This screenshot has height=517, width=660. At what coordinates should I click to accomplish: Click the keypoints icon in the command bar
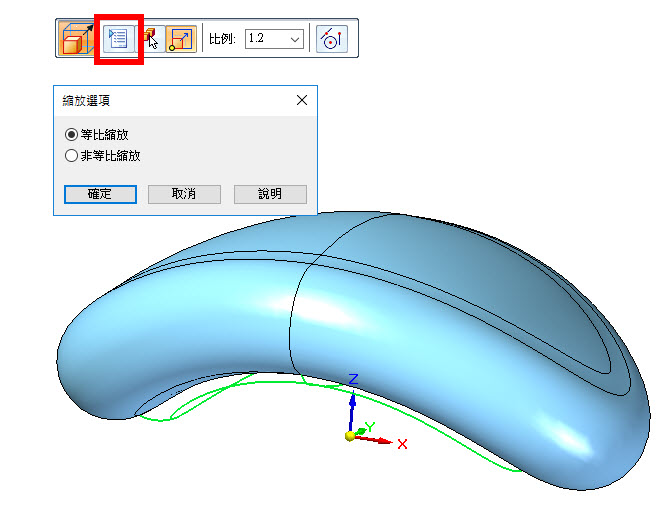point(332,39)
